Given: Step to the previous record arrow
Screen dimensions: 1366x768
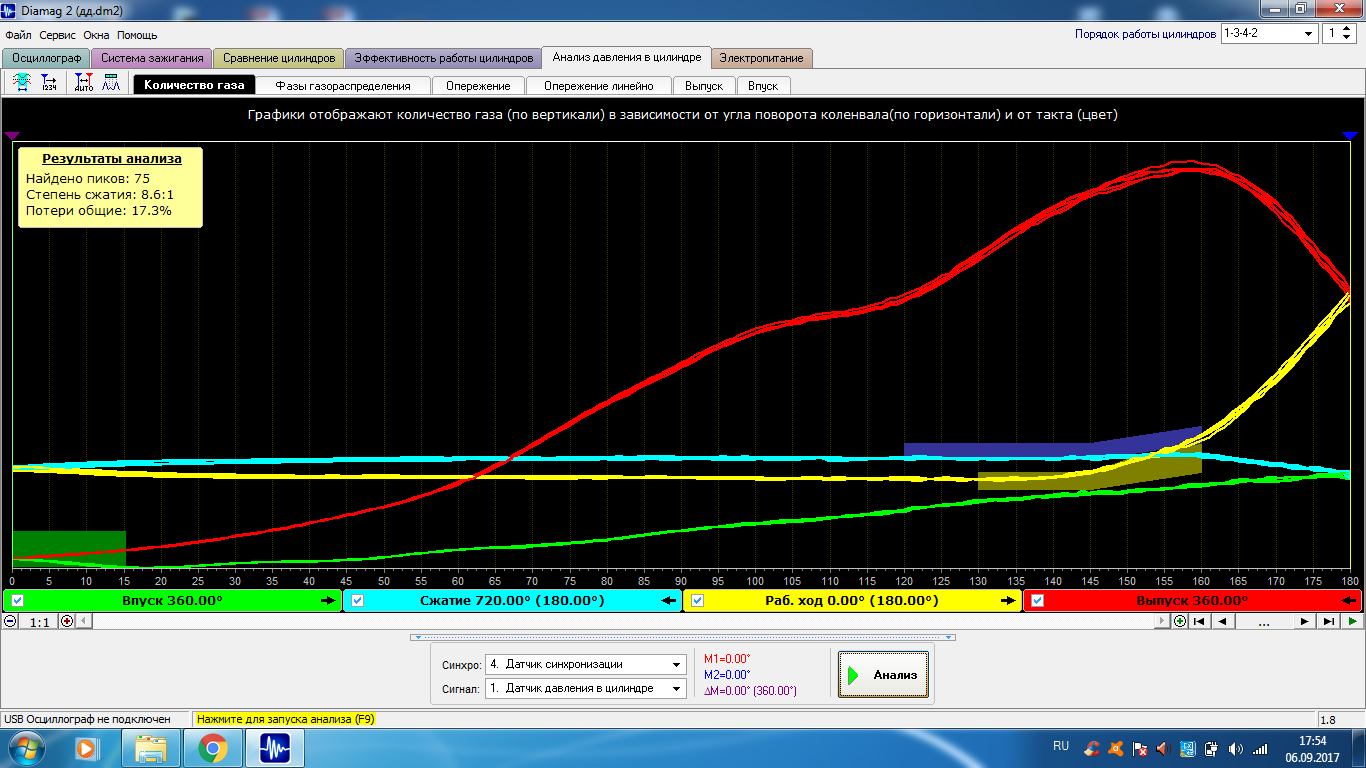Looking at the screenshot, I should (x=1222, y=621).
